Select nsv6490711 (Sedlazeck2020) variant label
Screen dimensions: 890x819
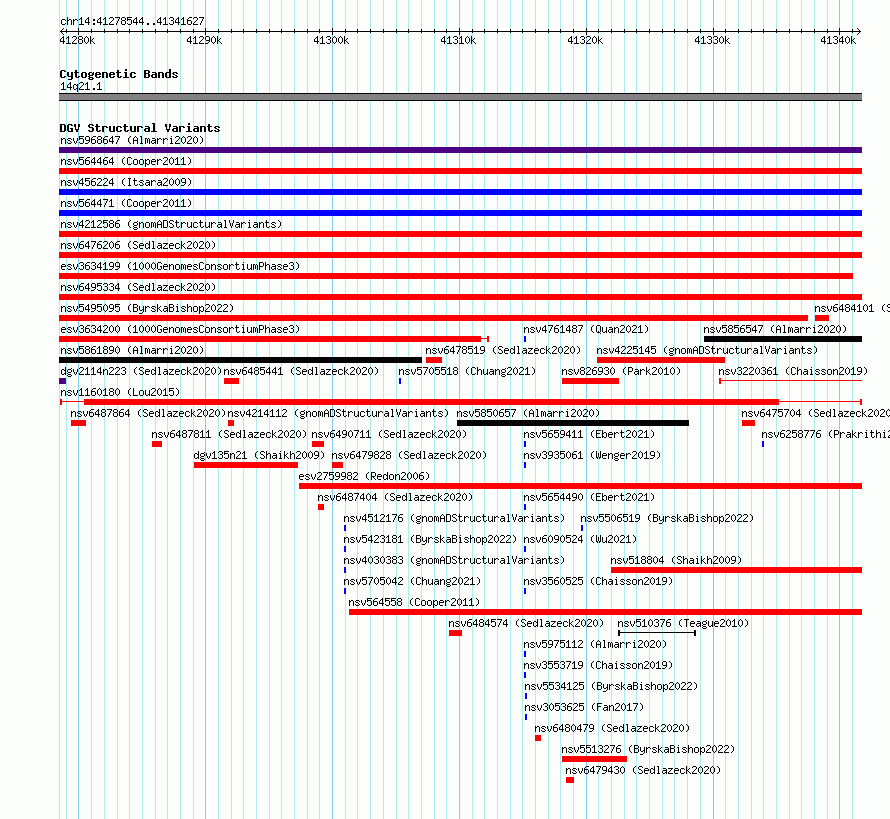click(389, 434)
